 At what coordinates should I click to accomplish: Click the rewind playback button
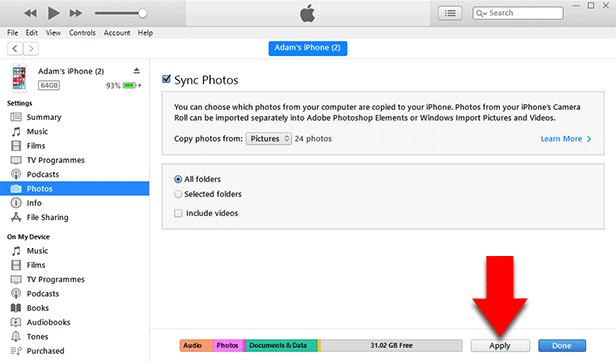tap(30, 13)
